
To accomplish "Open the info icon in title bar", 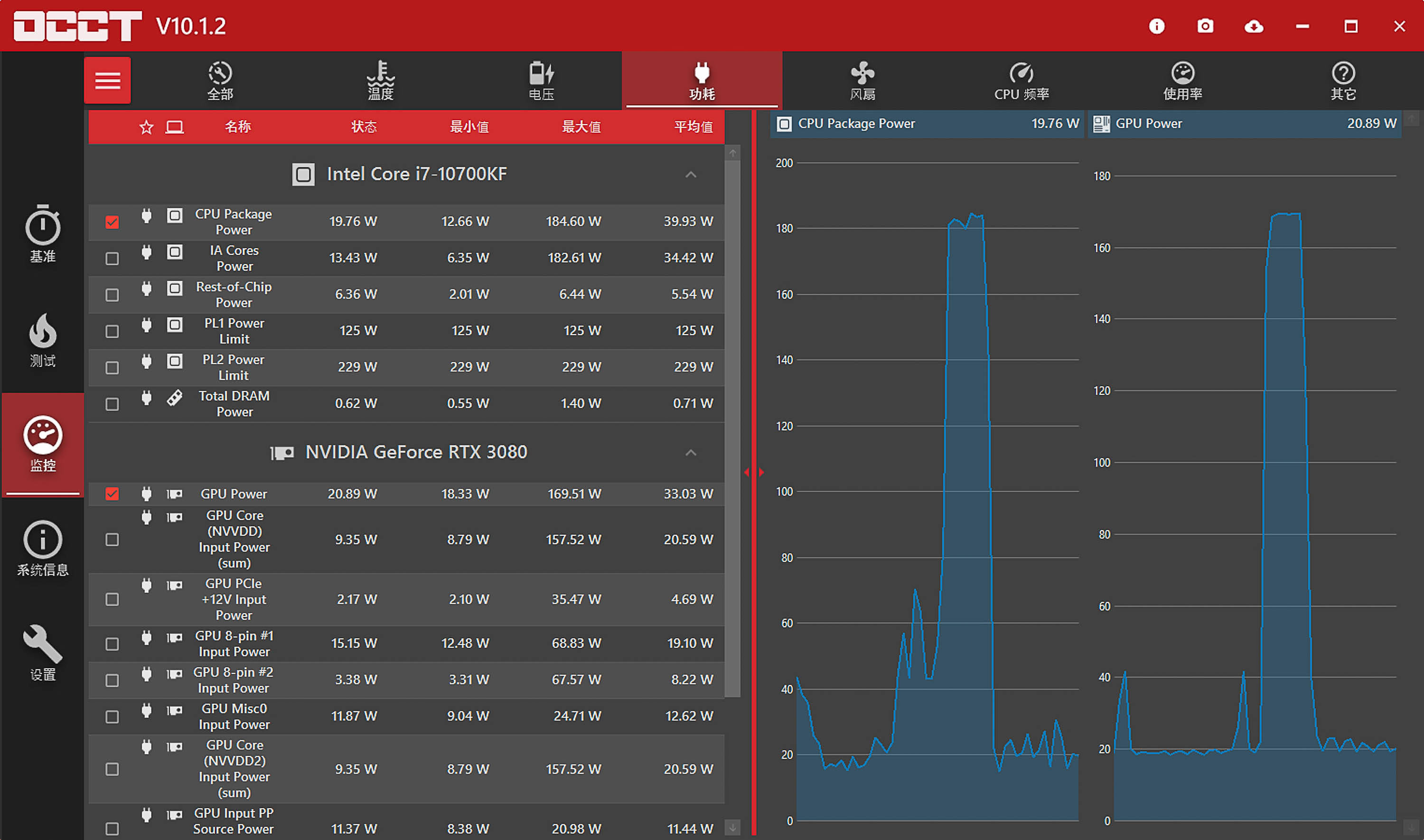I will (1156, 26).
